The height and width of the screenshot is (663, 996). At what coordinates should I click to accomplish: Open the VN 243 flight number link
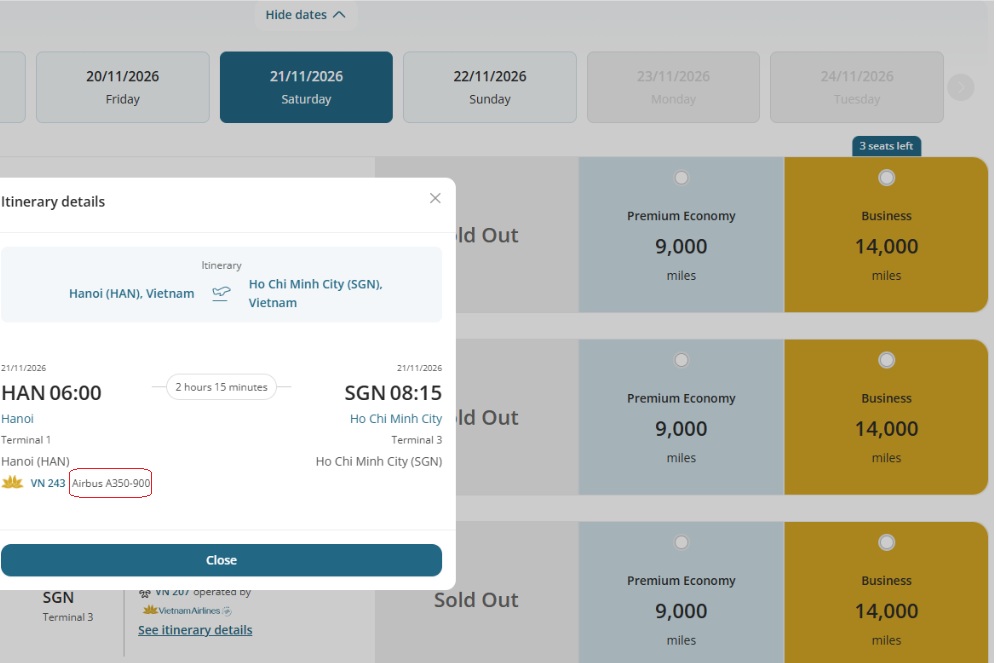tap(48, 483)
